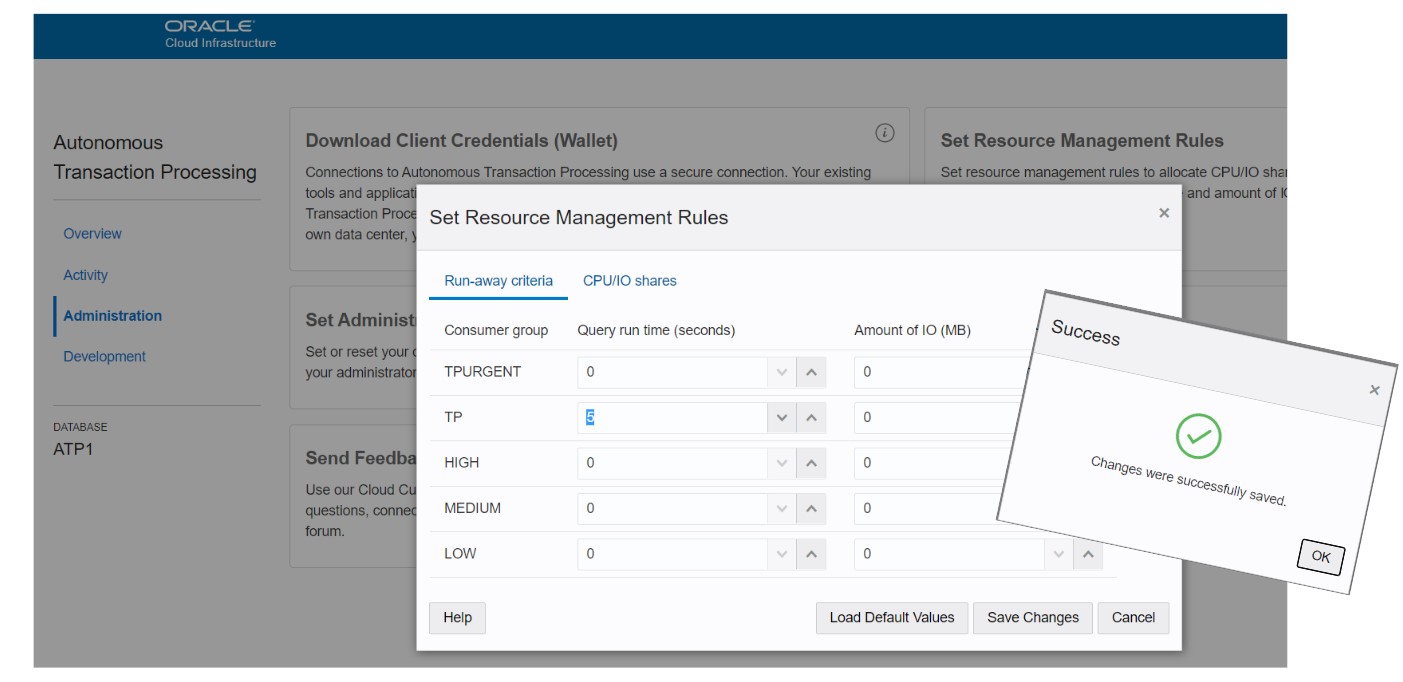The image size is (1403, 682).
Task: Open Help for resource management rules
Action: click(x=457, y=617)
